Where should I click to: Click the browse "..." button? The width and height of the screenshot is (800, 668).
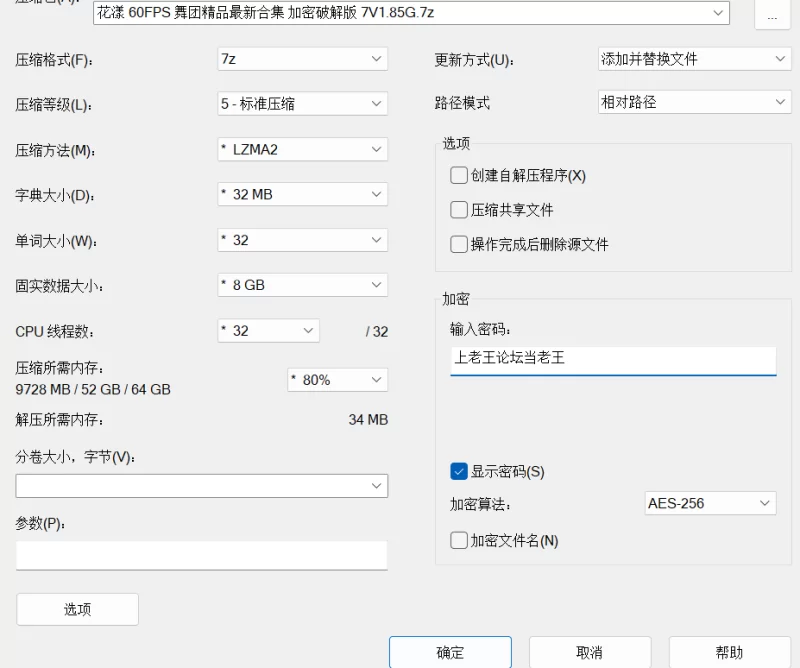point(772,15)
